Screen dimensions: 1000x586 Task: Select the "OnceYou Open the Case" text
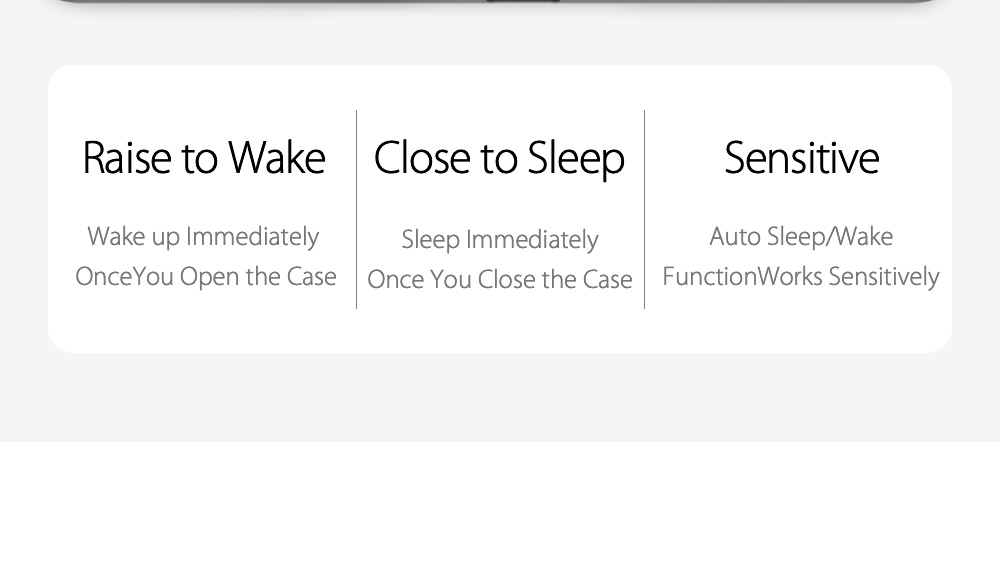coord(205,277)
